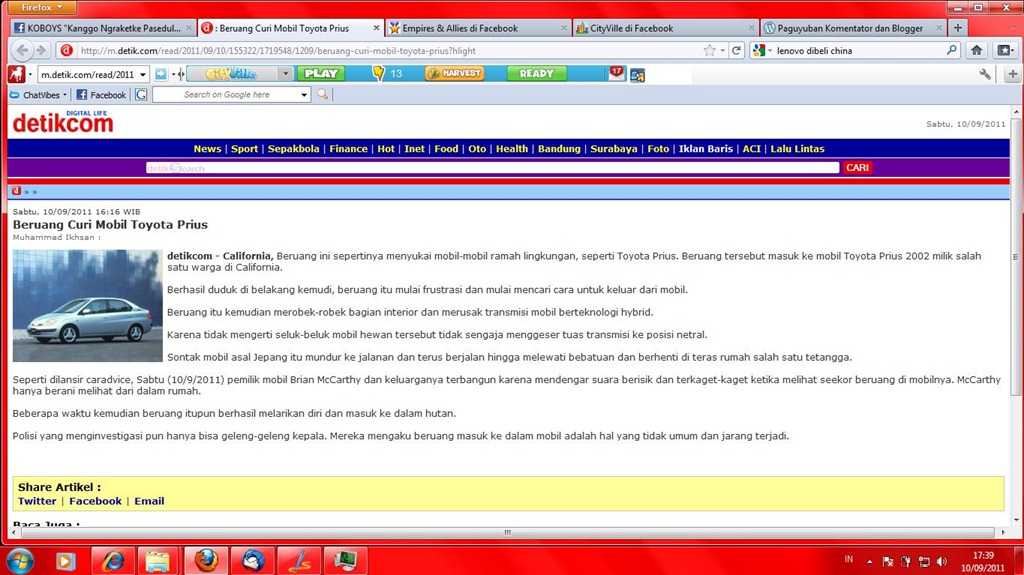This screenshot has width=1024, height=575.
Task: Expand the ChatVibes dropdown
Action: pos(65,95)
